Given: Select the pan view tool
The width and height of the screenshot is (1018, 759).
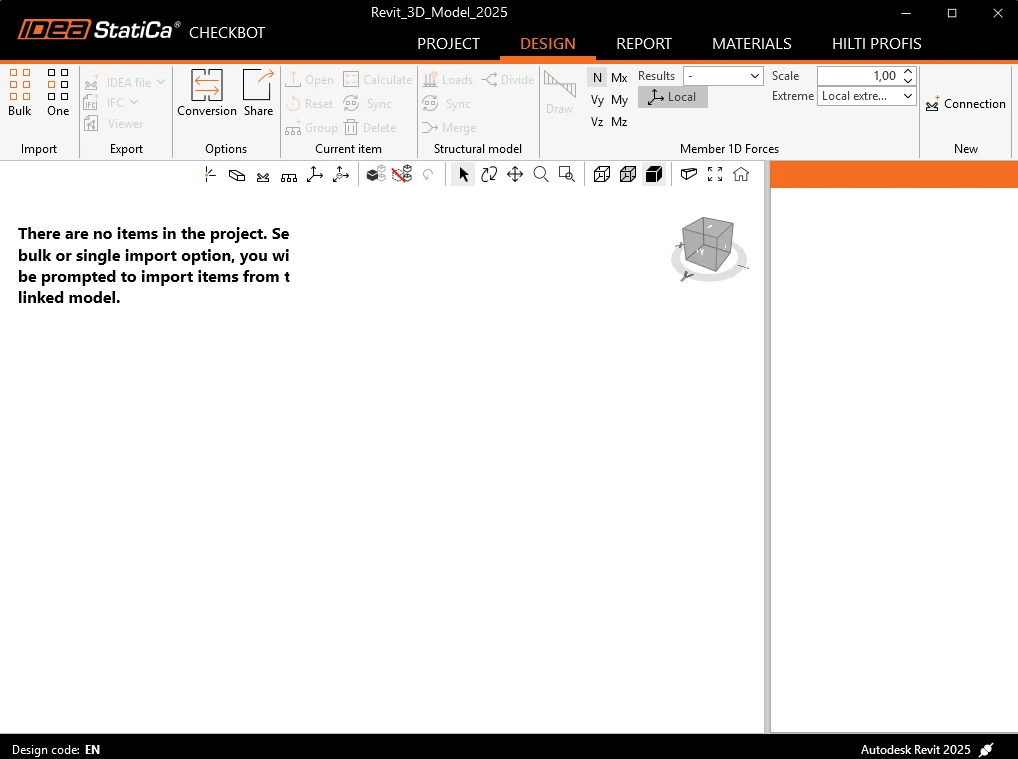Looking at the screenshot, I should point(515,175).
